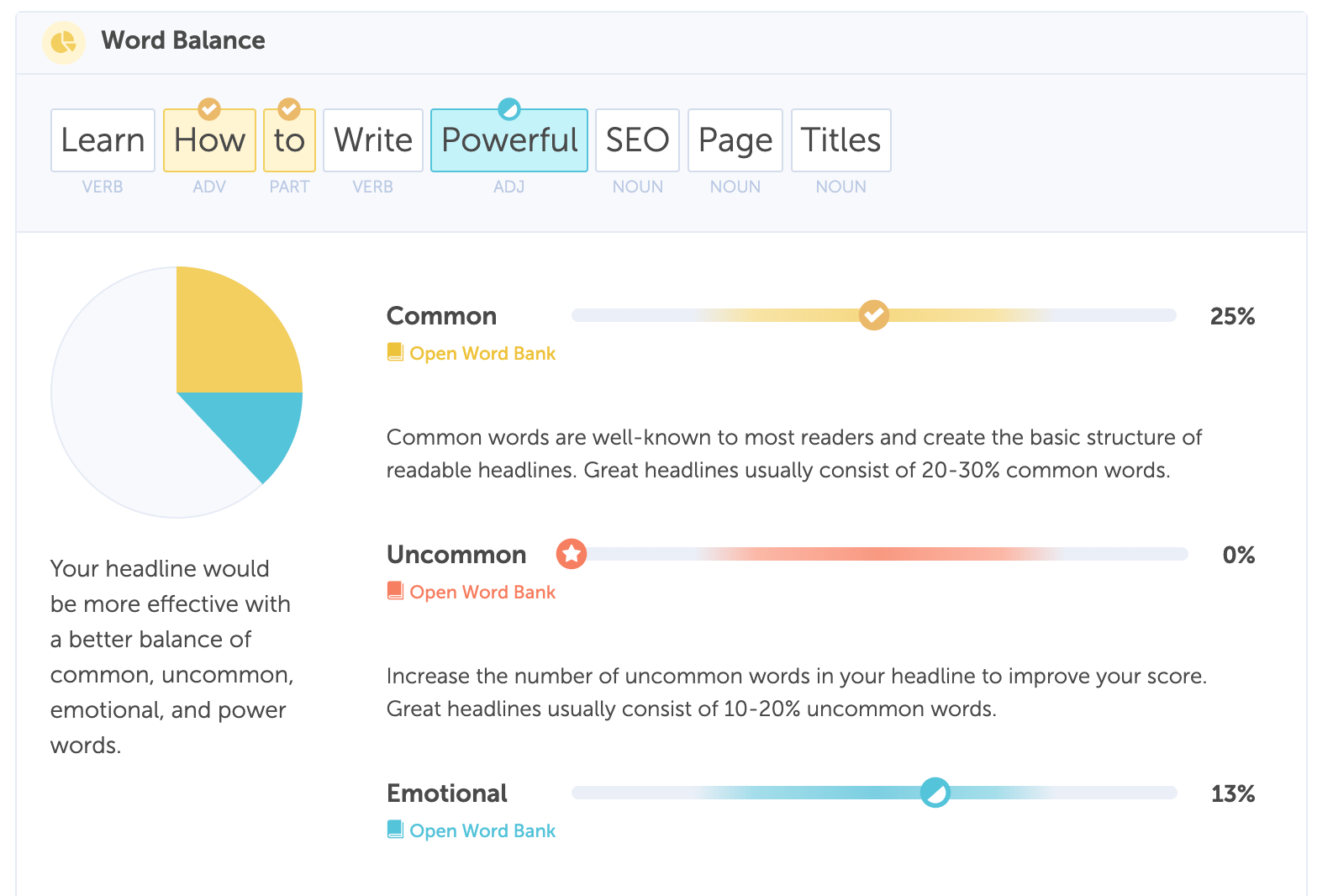
Task: Click the Emotional slider marker
Action: [935, 793]
